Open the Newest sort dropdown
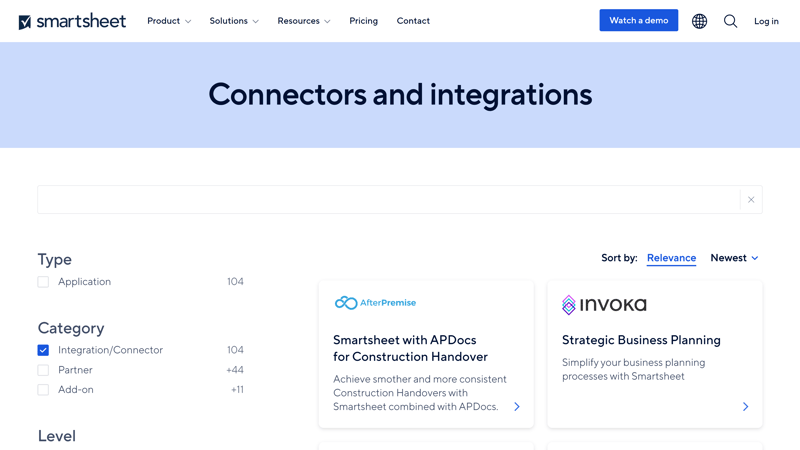Viewport: 800px width, 450px height. coord(734,258)
